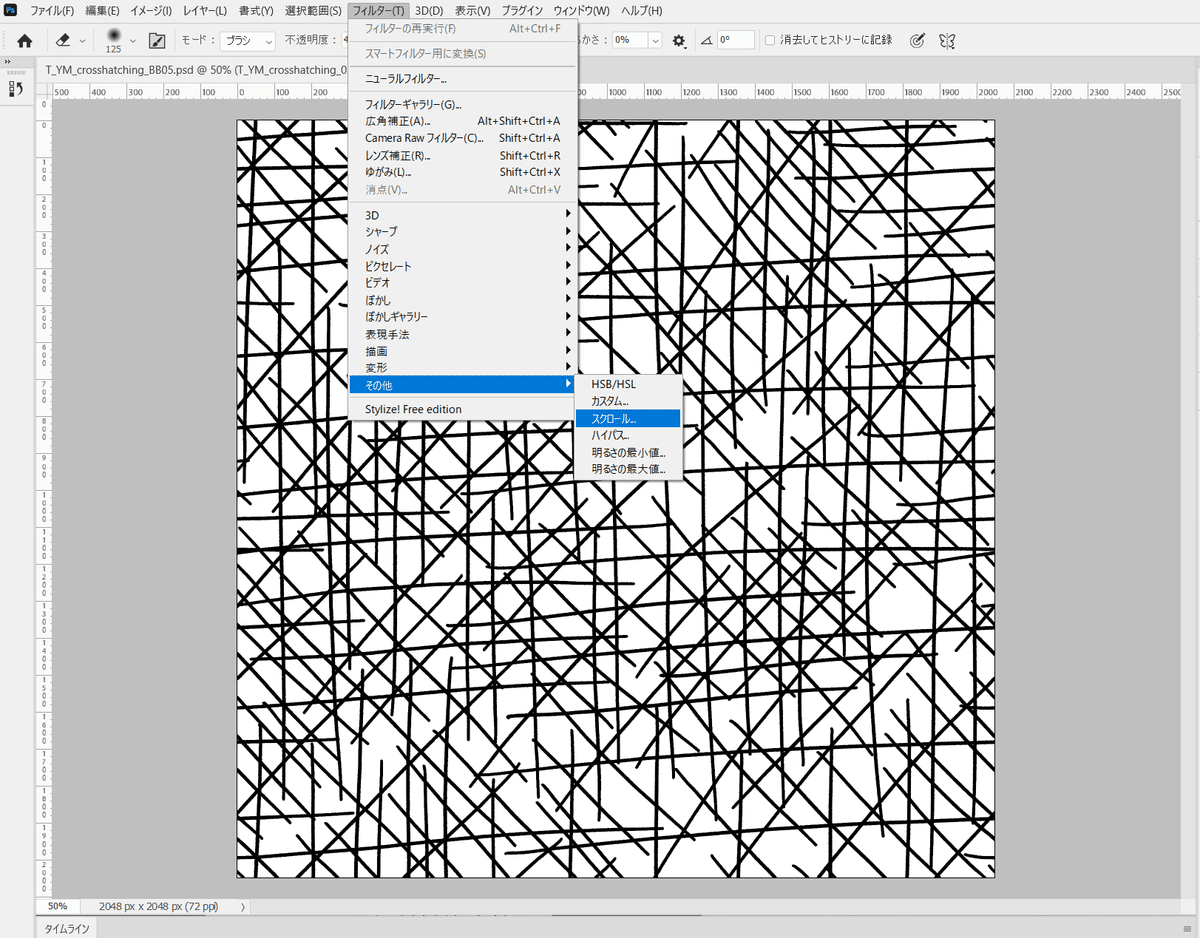The height and width of the screenshot is (938, 1200).
Task: Expand the ピクセレート filter submenu
Action: tap(463, 266)
